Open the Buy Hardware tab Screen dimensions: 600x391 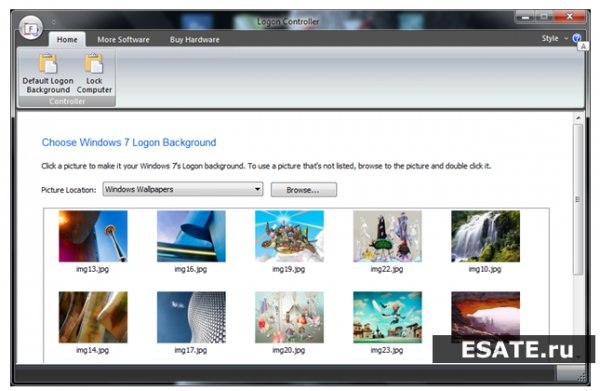click(194, 39)
